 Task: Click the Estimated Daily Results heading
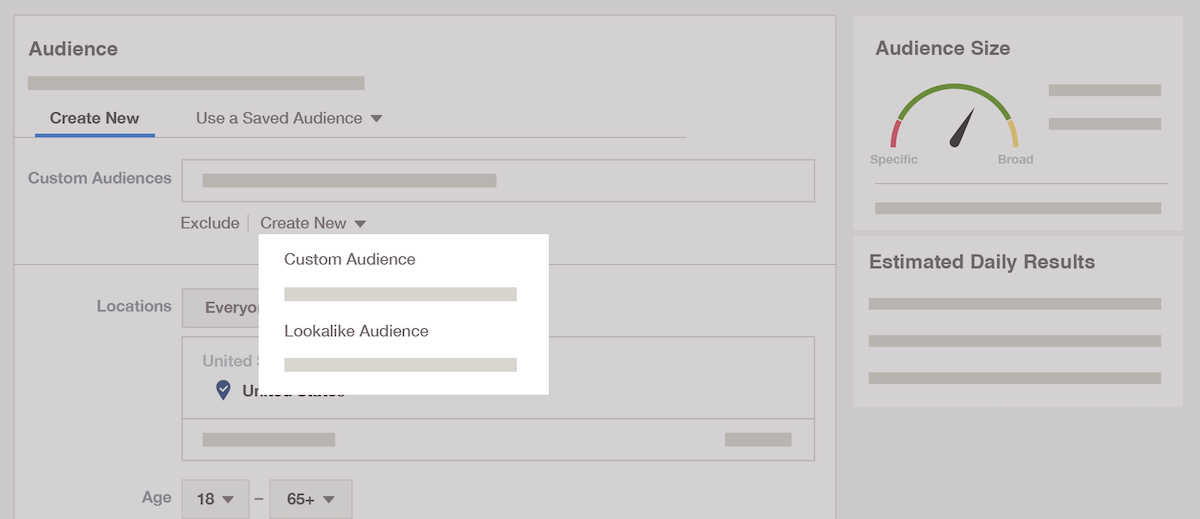coord(982,262)
